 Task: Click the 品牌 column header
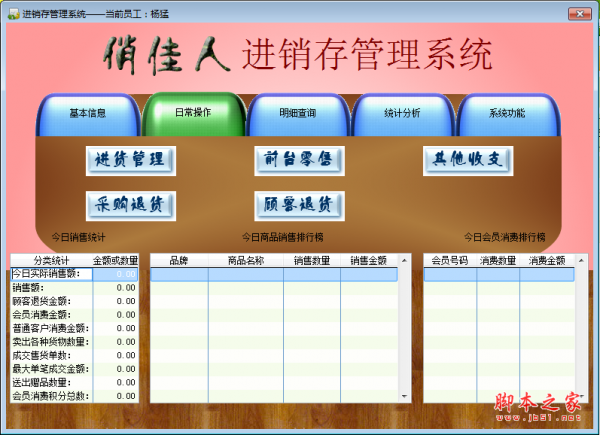click(179, 261)
